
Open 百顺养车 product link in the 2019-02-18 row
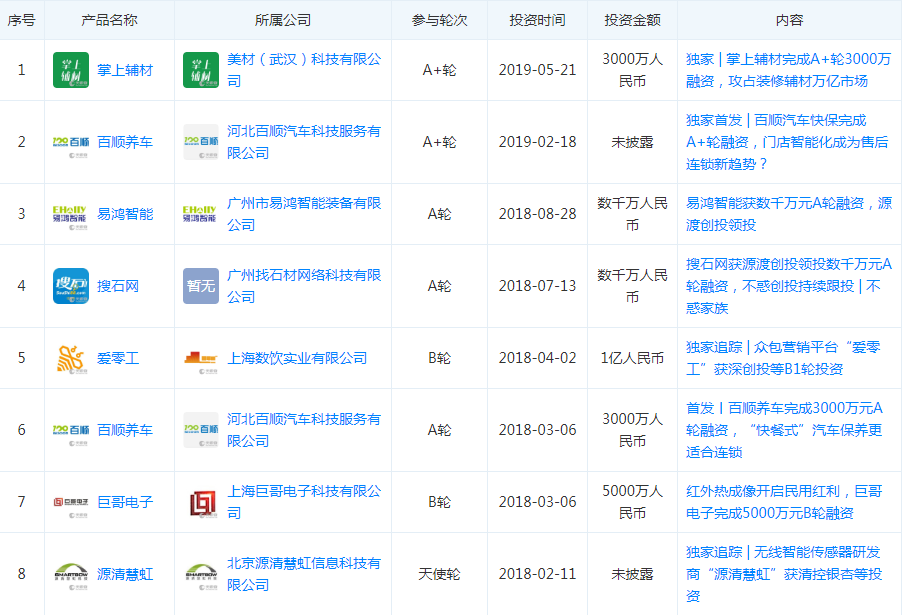(125, 142)
